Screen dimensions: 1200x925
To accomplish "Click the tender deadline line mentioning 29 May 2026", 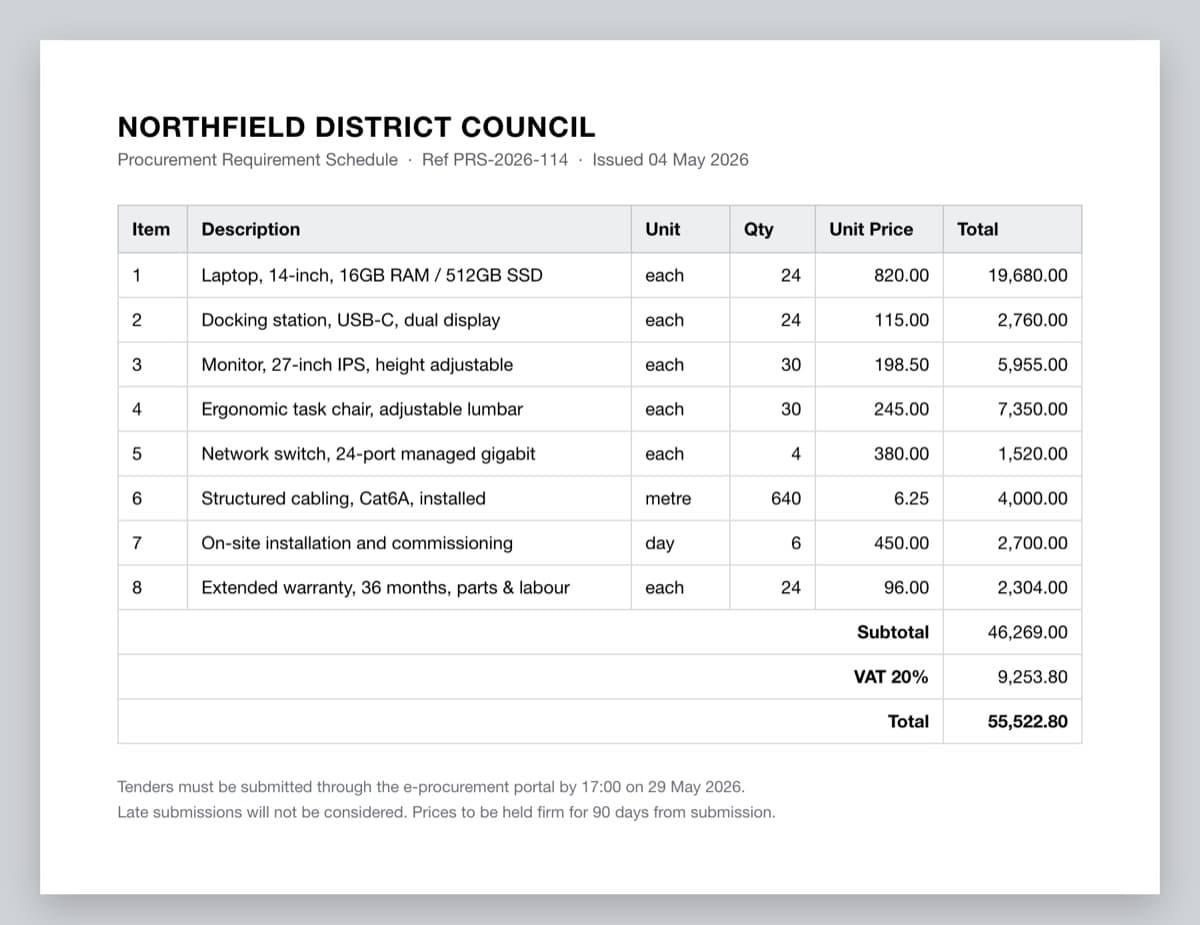I will pos(431,787).
